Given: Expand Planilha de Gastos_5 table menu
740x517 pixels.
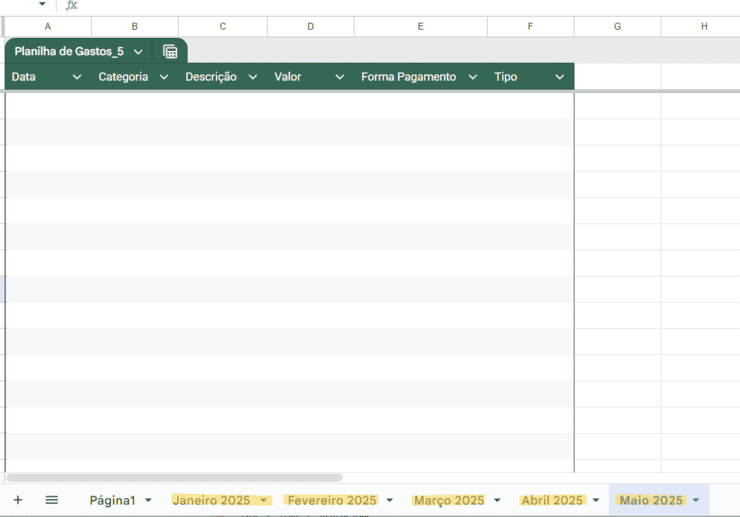Looking at the screenshot, I should coord(138,52).
